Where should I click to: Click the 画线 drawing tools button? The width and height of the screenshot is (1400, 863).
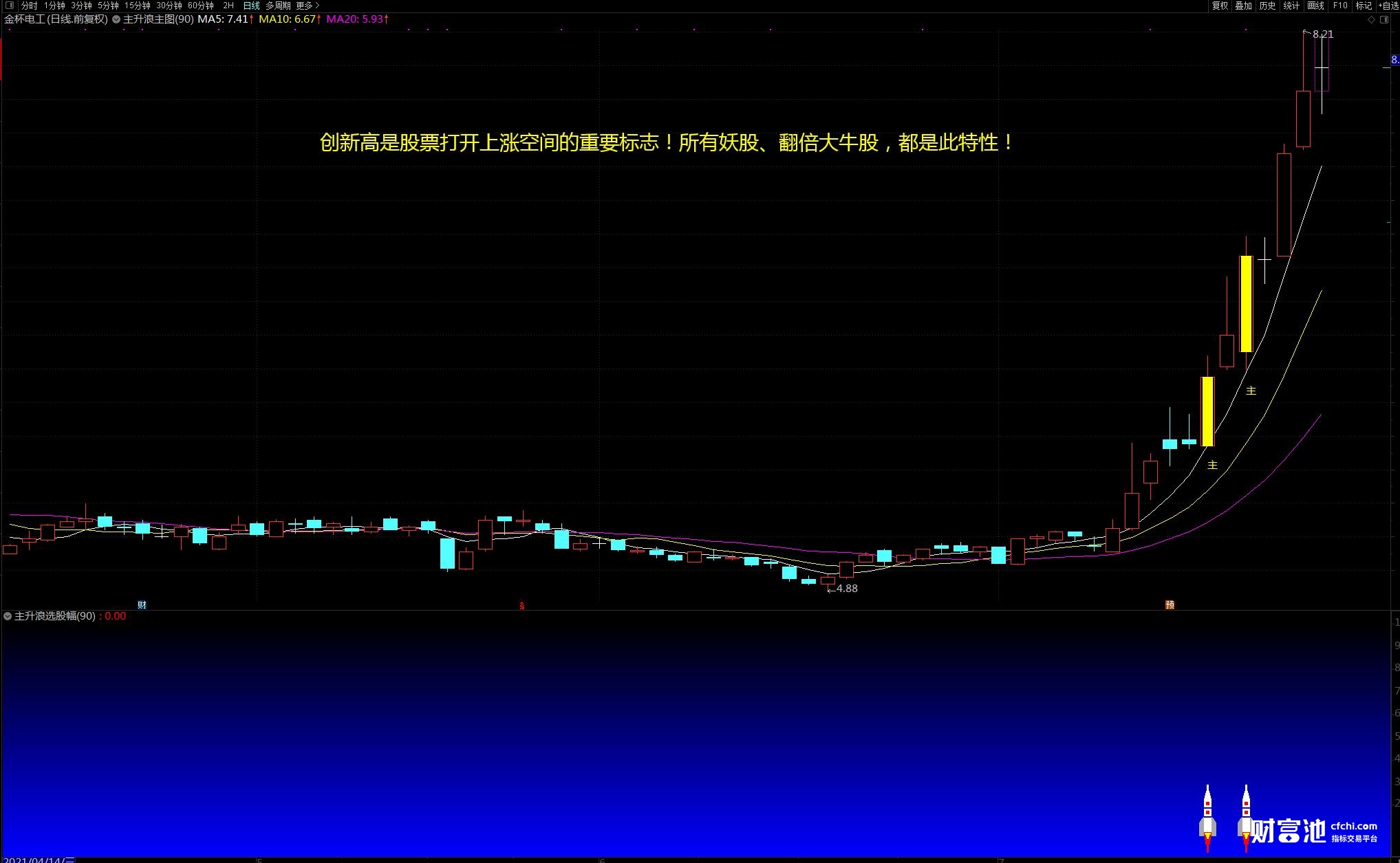(x=1315, y=6)
